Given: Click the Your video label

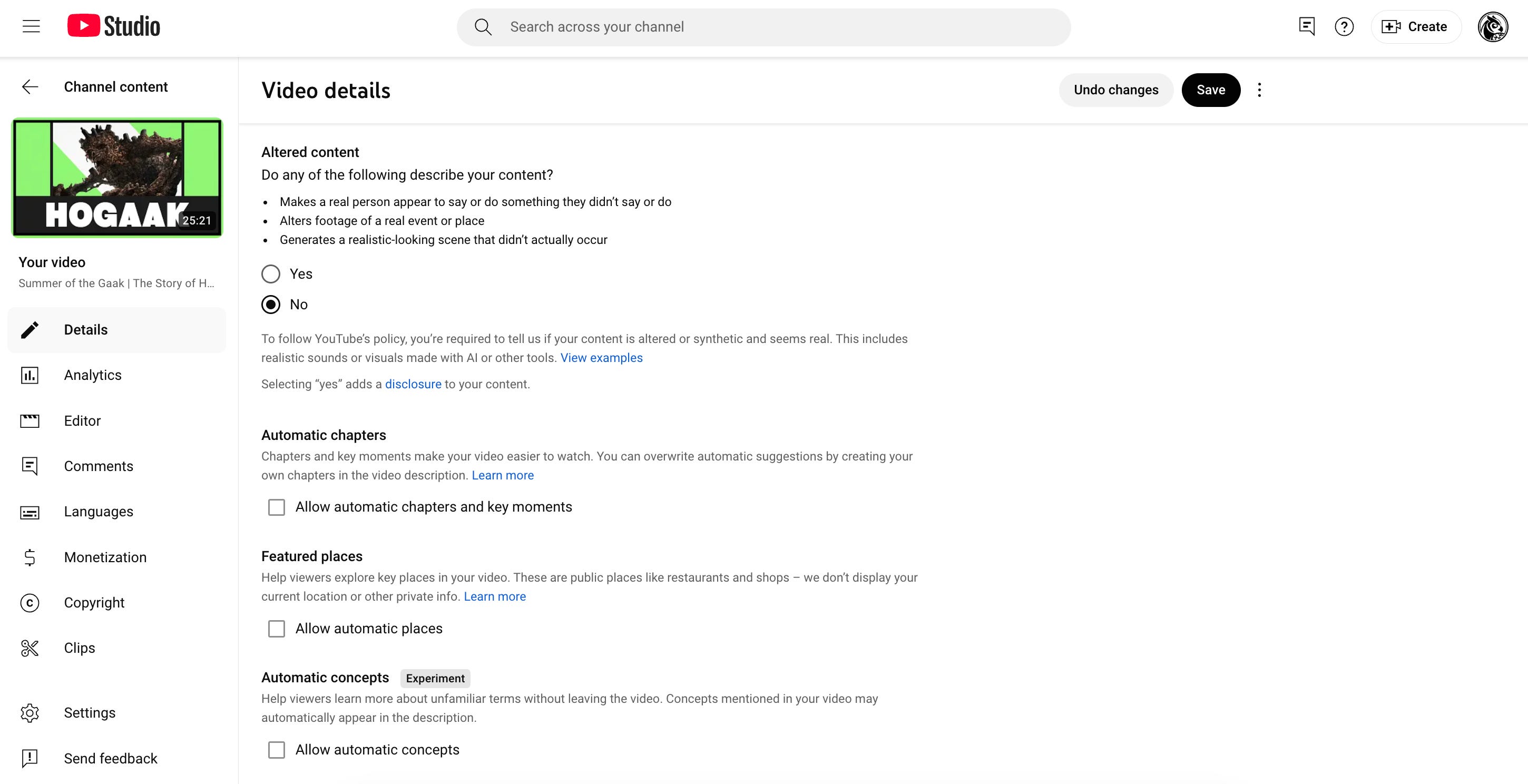Looking at the screenshot, I should 52,262.
